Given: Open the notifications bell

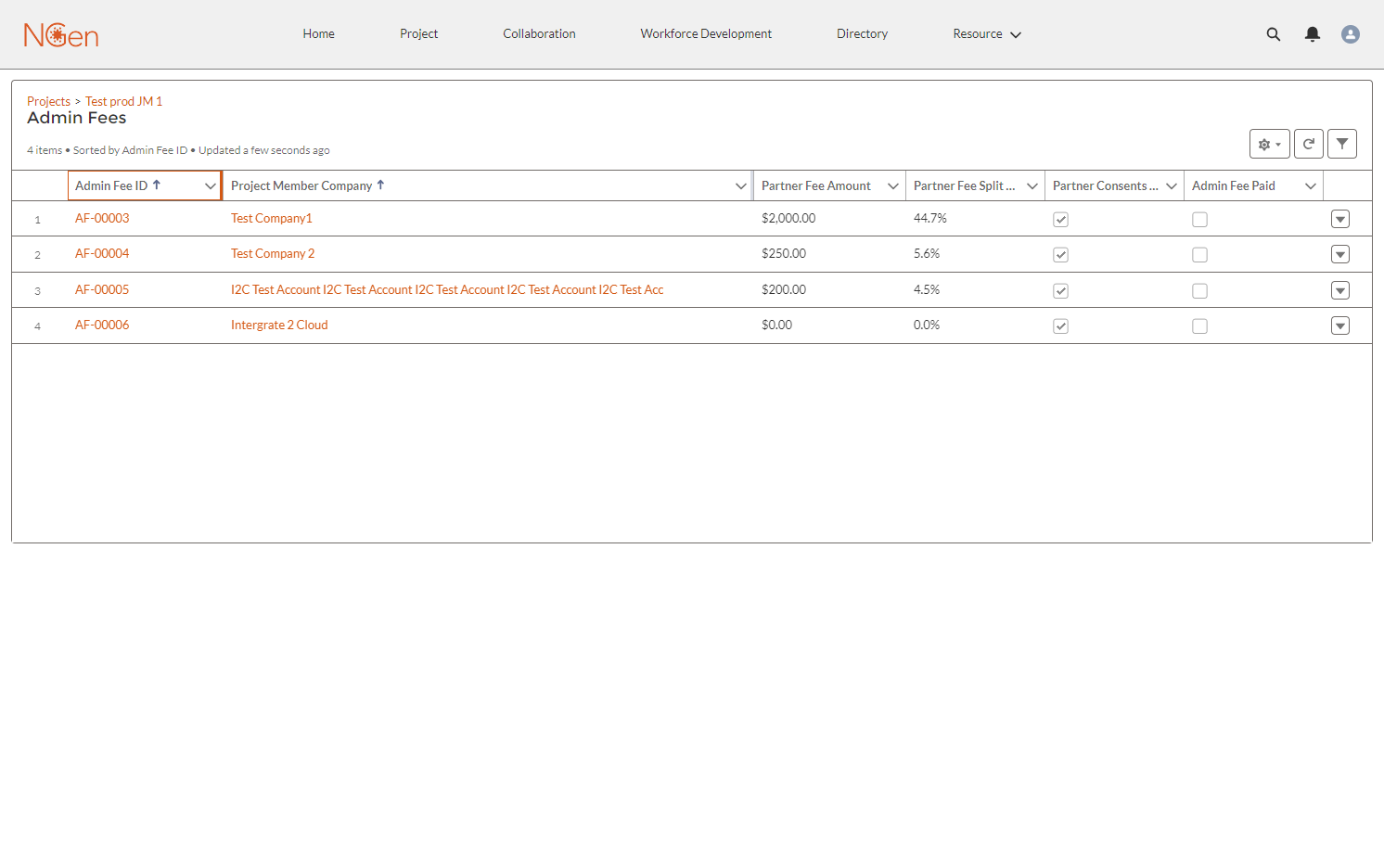Looking at the screenshot, I should coord(1313,34).
